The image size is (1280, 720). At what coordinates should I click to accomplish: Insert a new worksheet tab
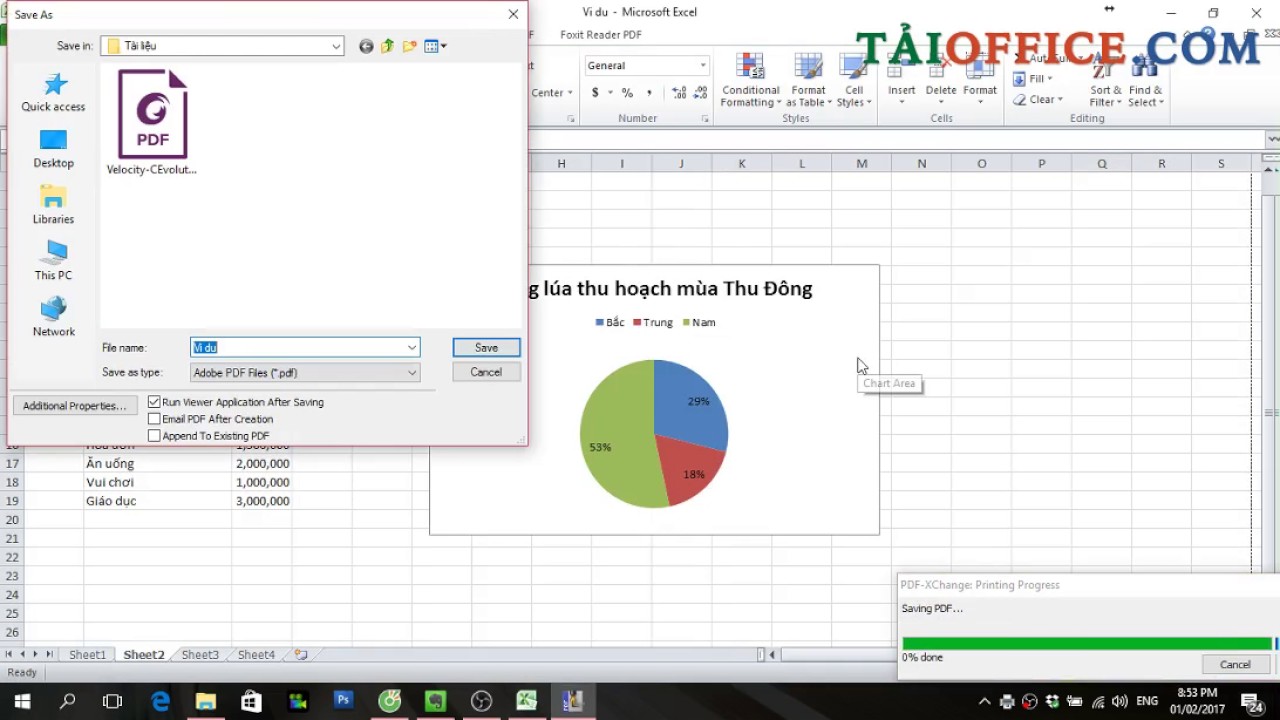[x=301, y=655]
